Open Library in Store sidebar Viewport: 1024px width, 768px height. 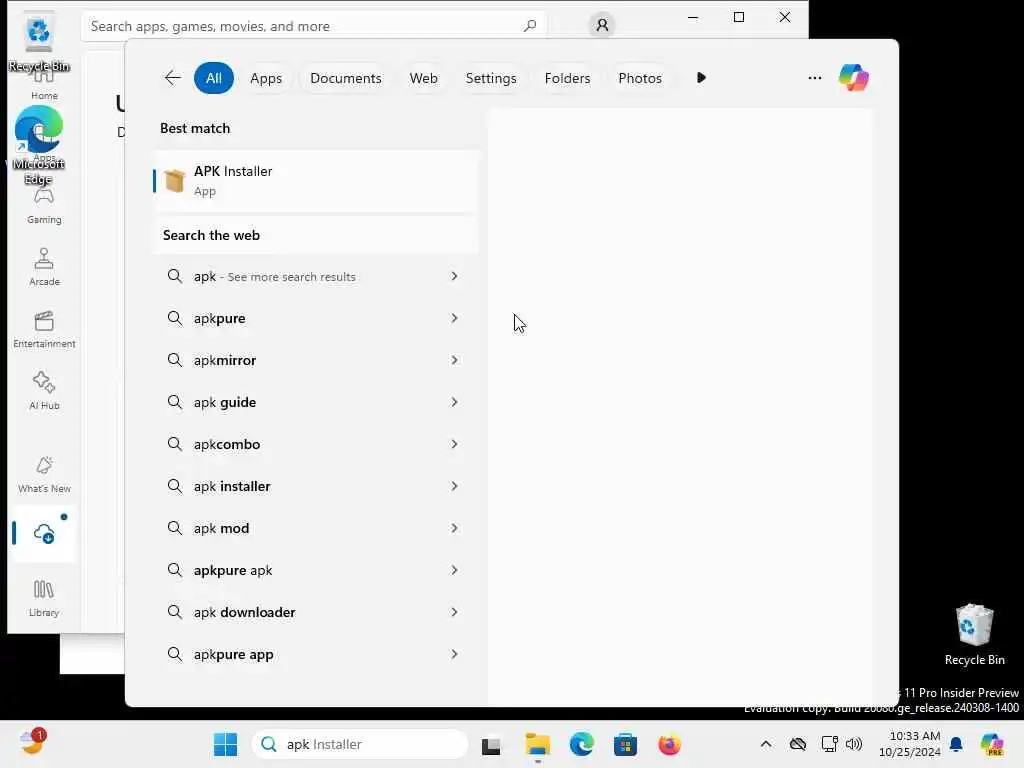coord(44,598)
